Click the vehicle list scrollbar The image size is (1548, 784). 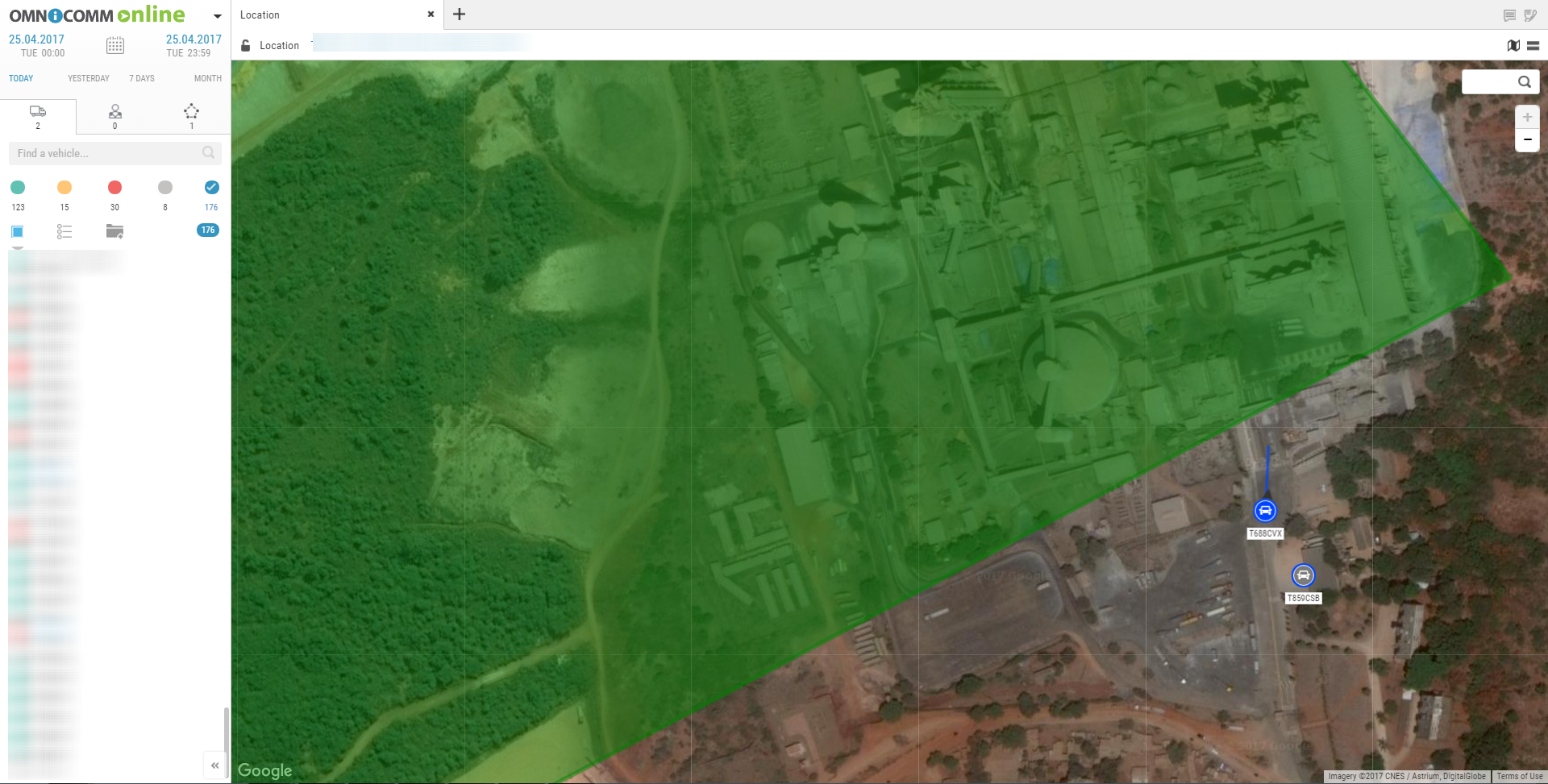click(x=227, y=741)
